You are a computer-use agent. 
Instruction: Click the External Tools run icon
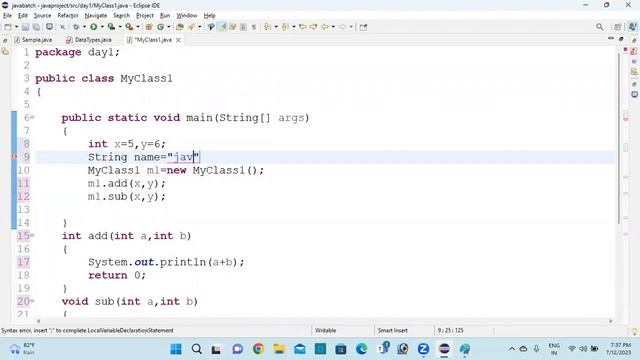[129, 27]
